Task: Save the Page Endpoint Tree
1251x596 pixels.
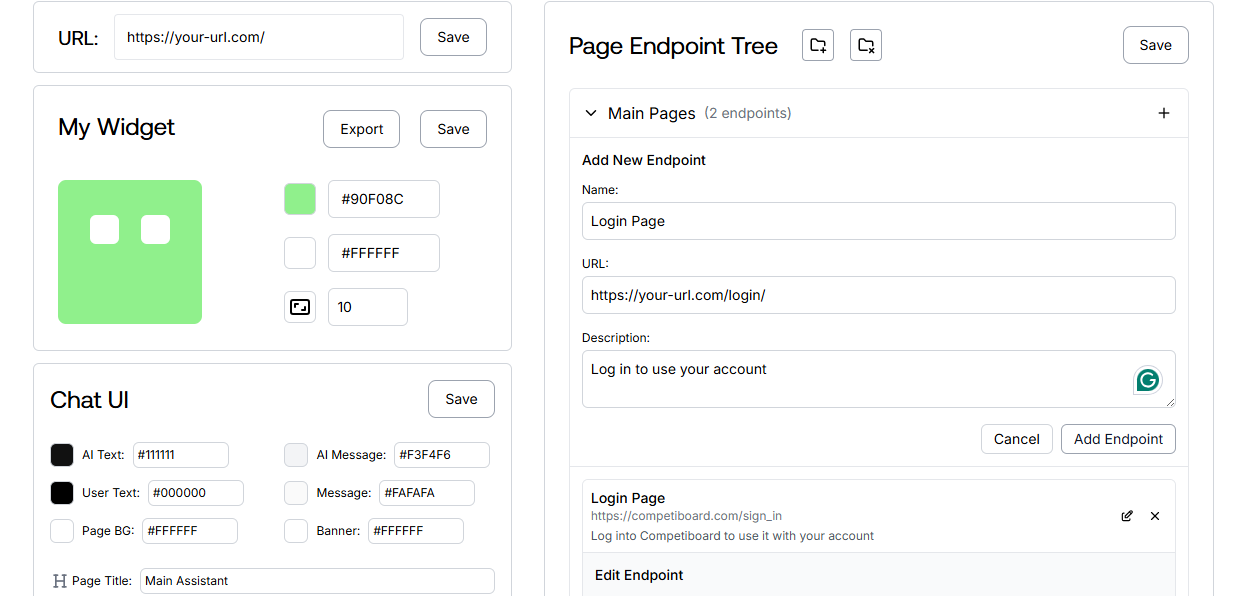Action: coord(1156,45)
